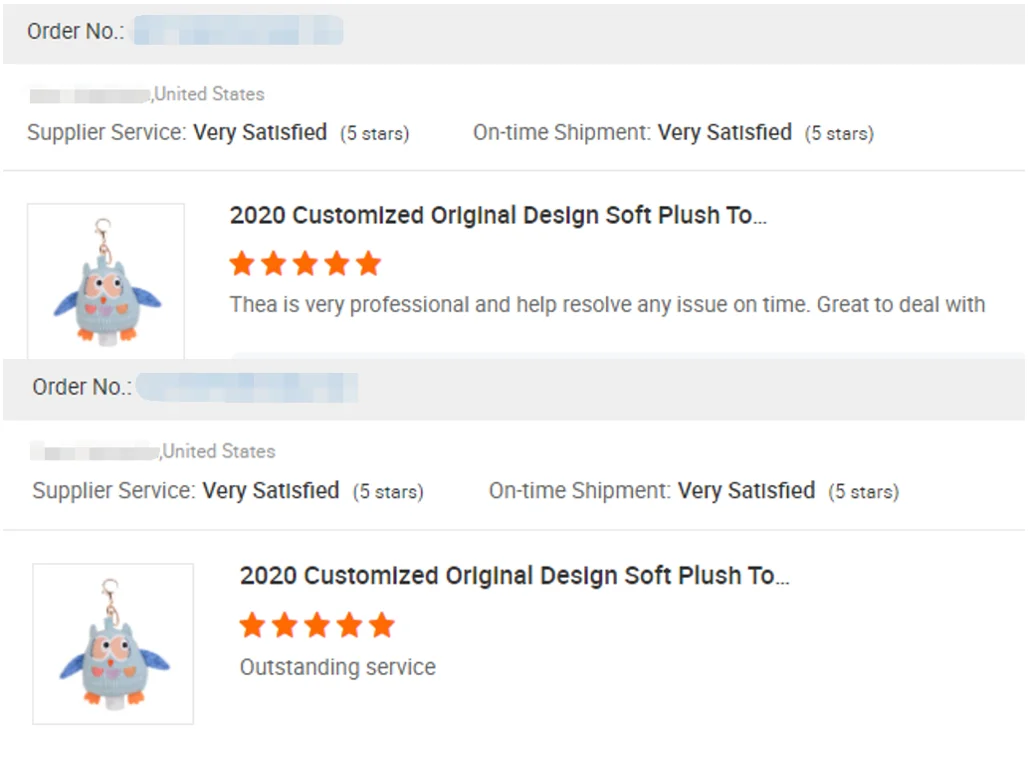Click blurred buyer name in top order
Image resolution: width=1028 pixels, height=759 pixels.
[90, 95]
